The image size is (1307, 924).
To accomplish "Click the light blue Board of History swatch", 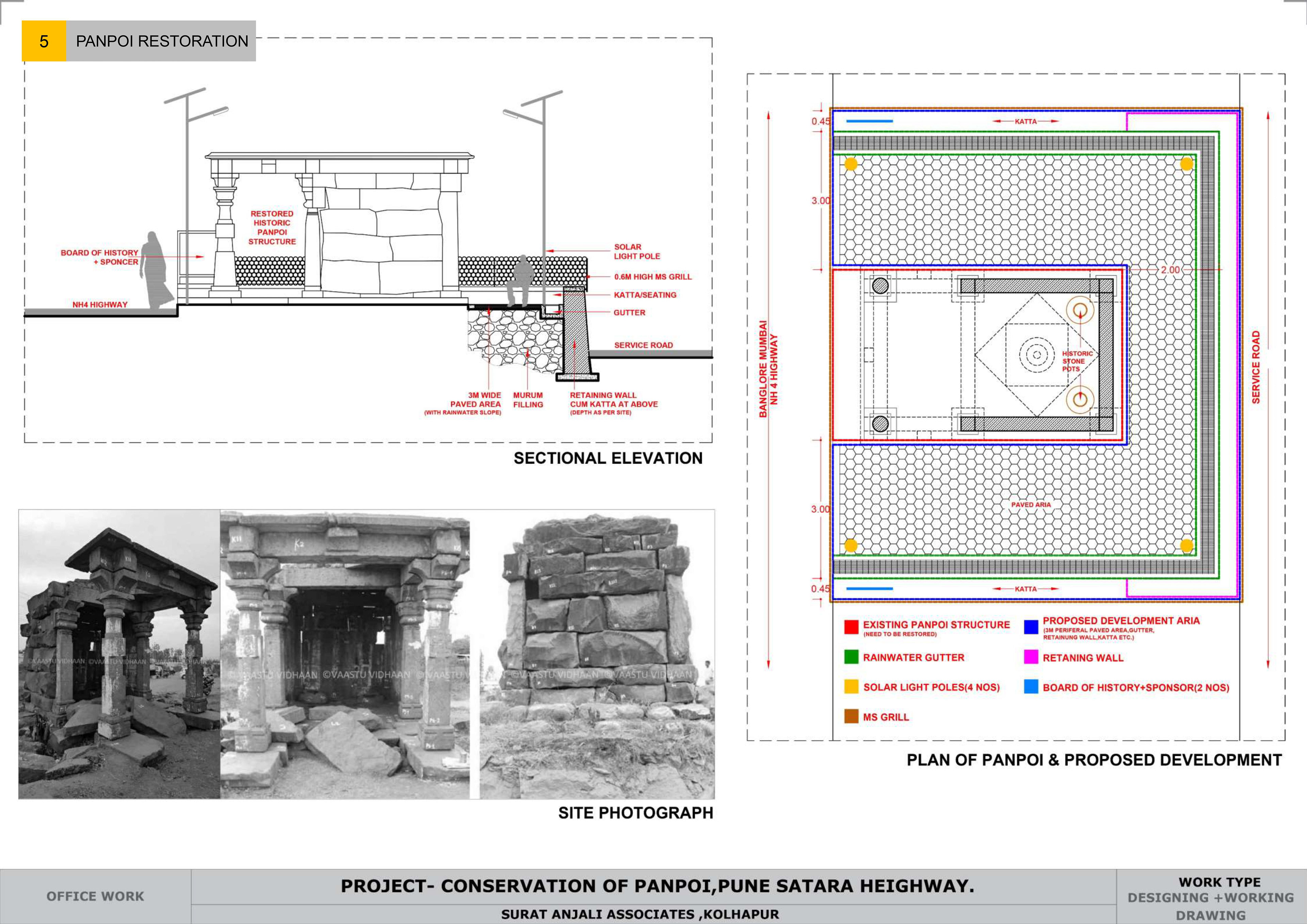I will pos(1031,686).
